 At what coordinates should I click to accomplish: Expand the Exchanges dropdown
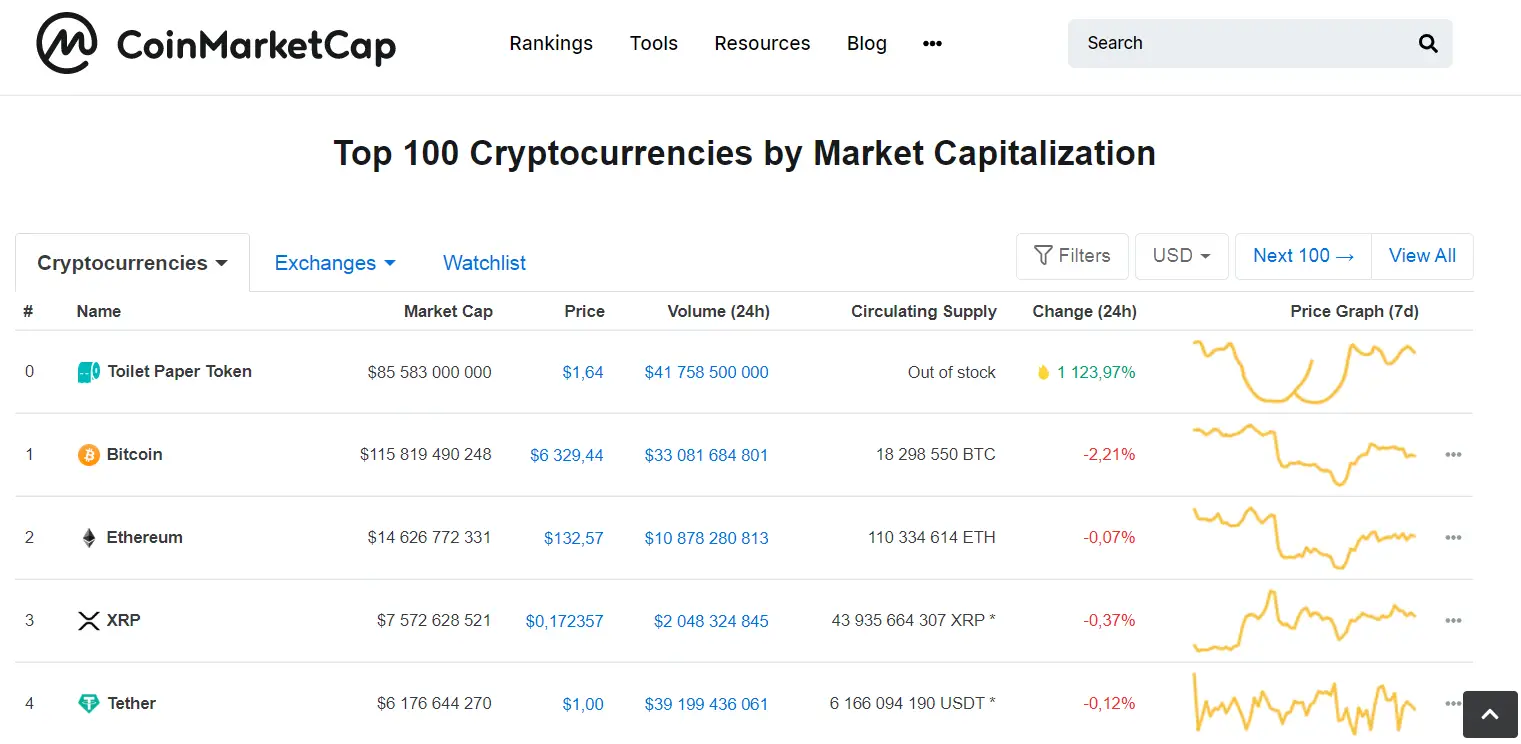[335, 263]
